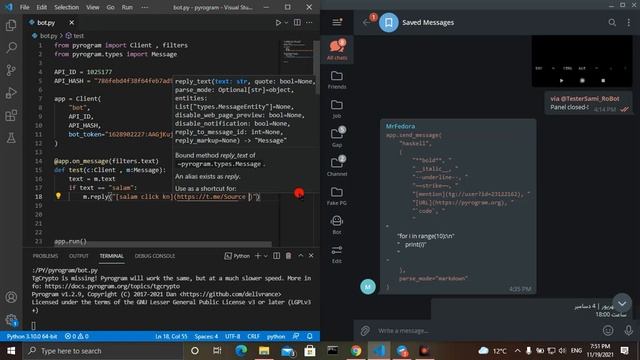Change line ending via CRLF status item
Viewport: 640px width, 360px height.
click(253, 336)
